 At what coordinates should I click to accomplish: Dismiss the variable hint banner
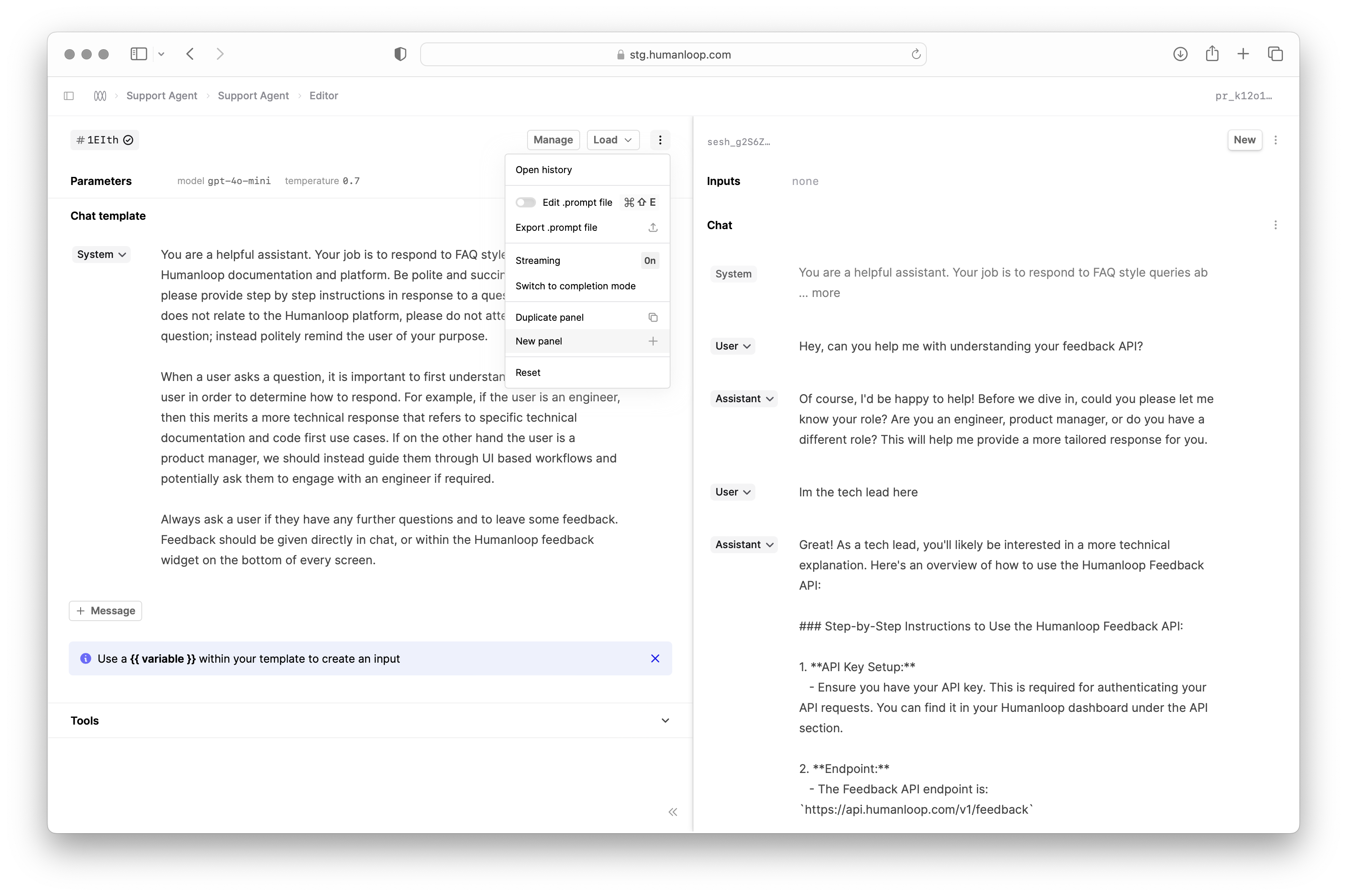(x=655, y=658)
